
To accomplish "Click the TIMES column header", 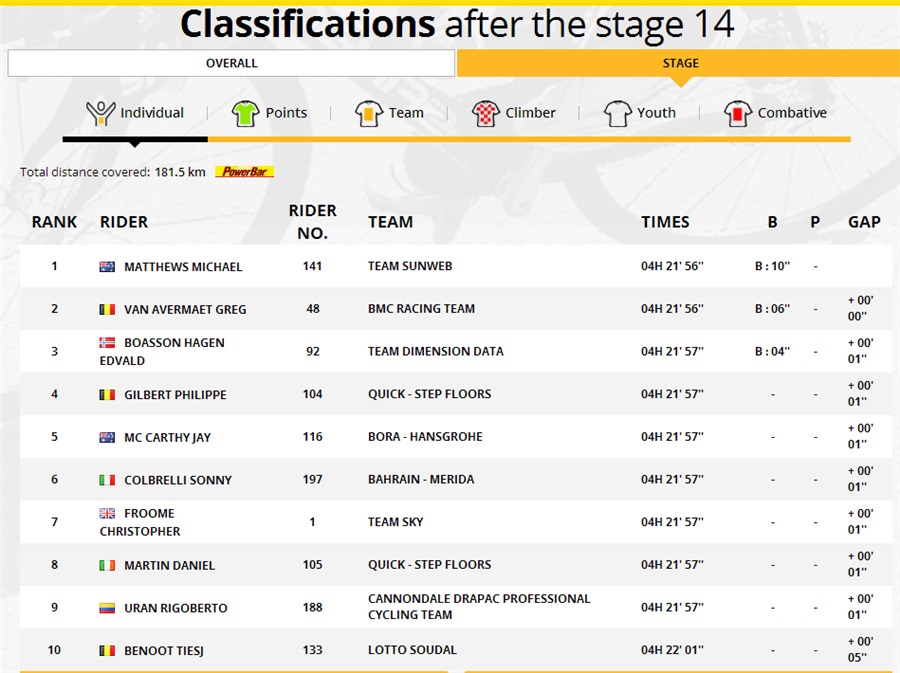I will pyautogui.click(x=665, y=222).
